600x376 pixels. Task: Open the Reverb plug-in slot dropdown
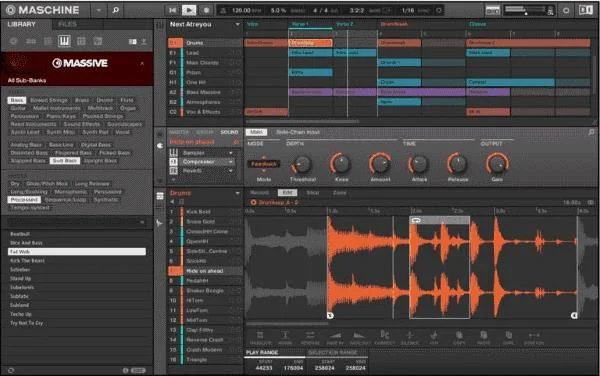point(231,171)
